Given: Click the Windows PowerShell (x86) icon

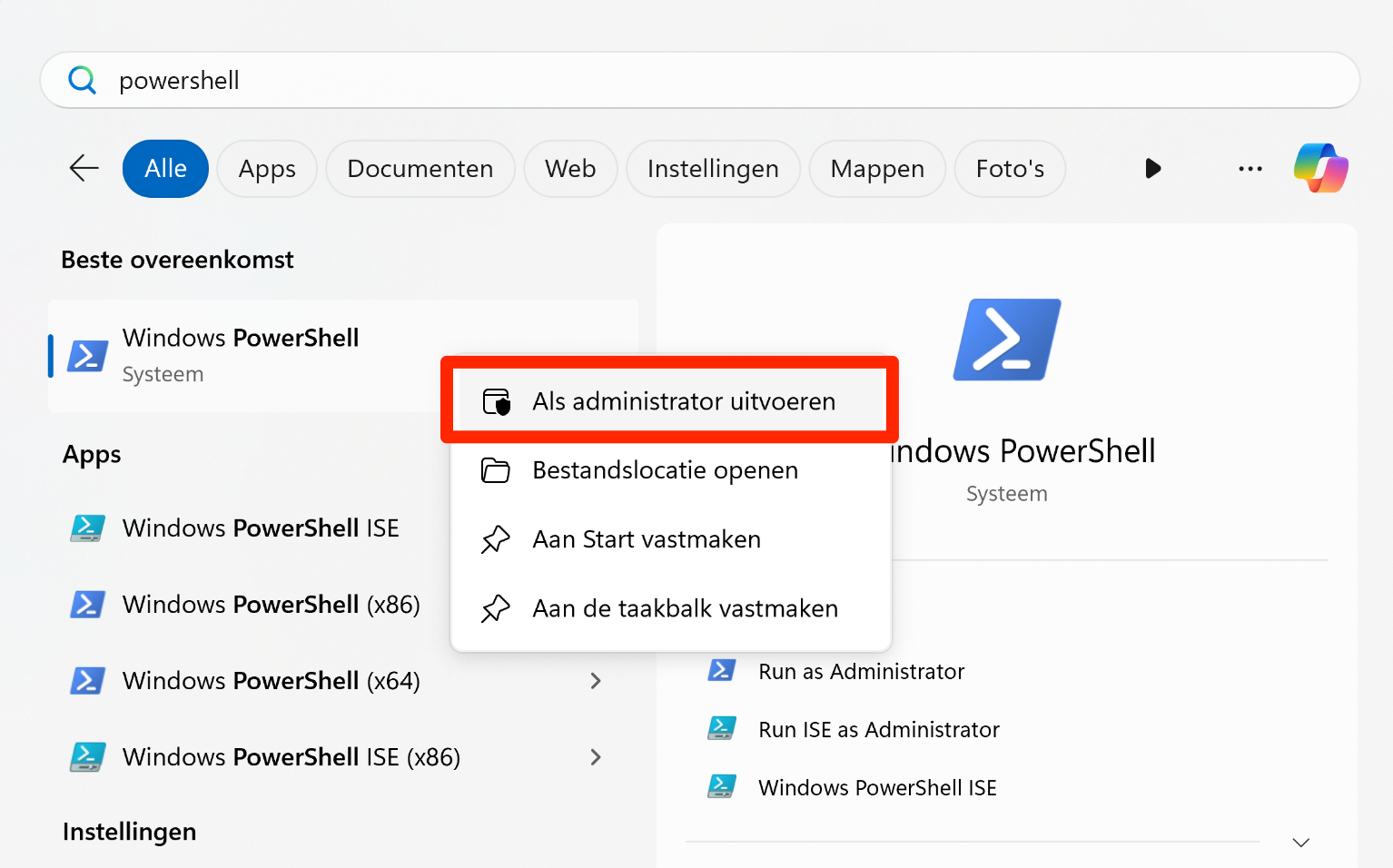Looking at the screenshot, I should [87, 605].
